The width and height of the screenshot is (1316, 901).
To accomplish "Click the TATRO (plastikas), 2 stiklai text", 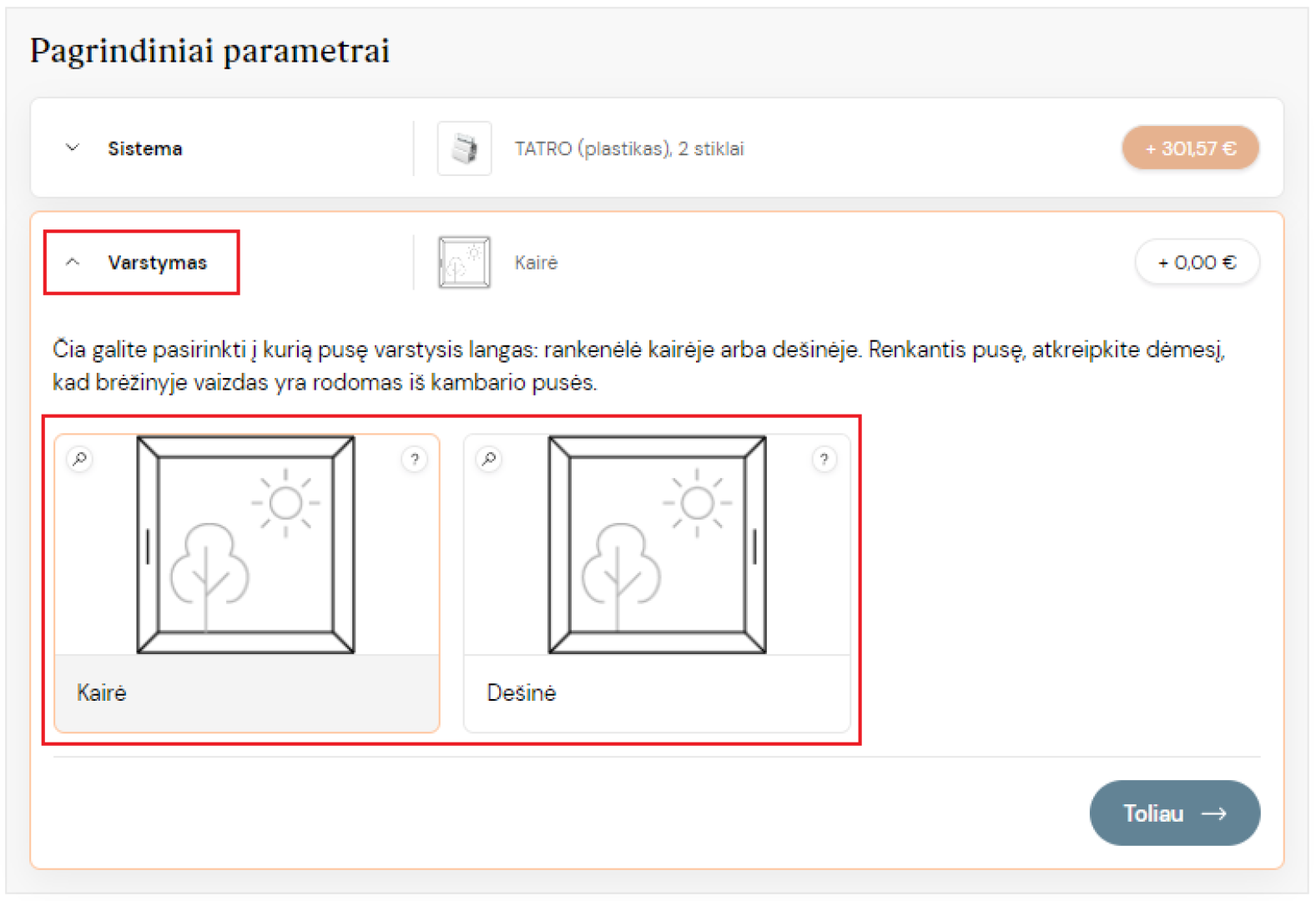I will 629,148.
